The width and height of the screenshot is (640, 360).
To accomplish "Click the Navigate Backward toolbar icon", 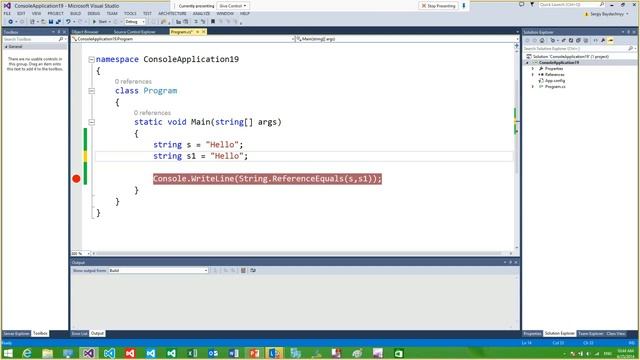I will pos(10,22).
